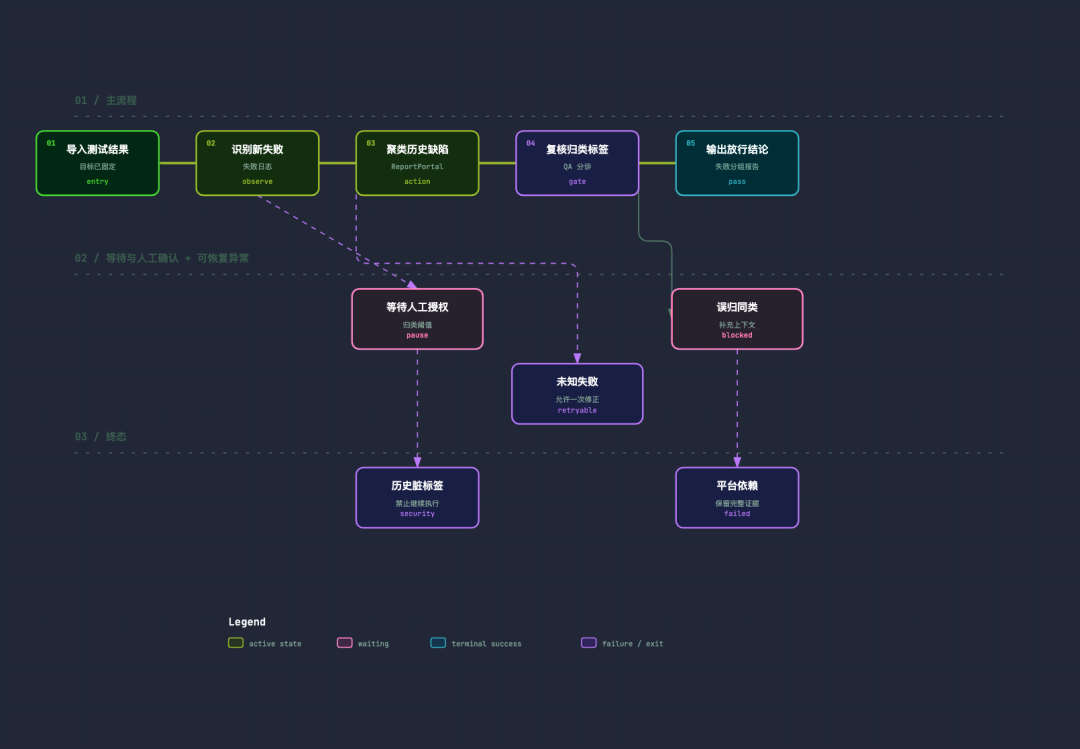Click the 'failed' tag text
The height and width of the screenshot is (749, 1080).
pyautogui.click(x=737, y=514)
